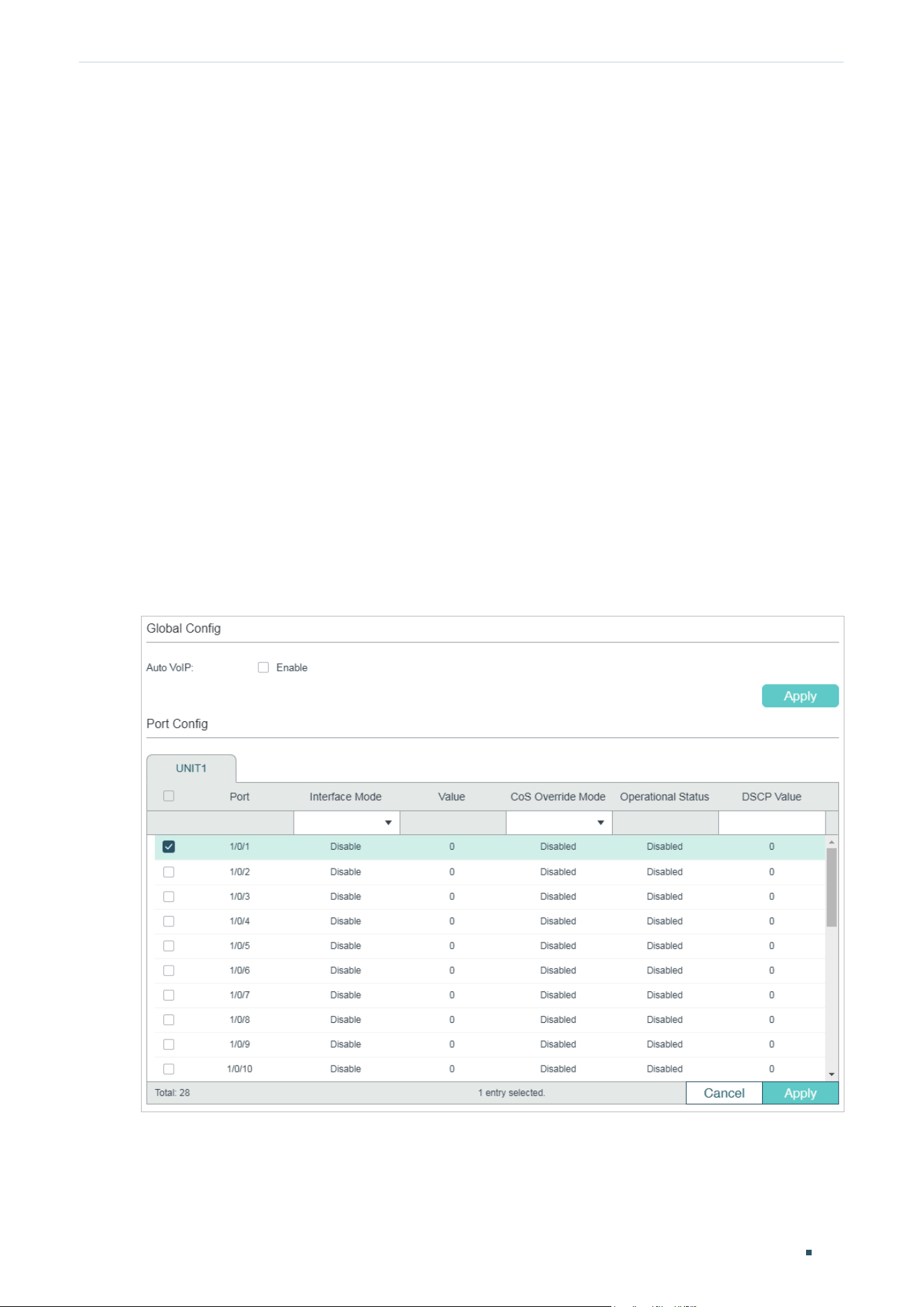
Task: Select the port 1/0/2 checkbox
Action: click(x=168, y=872)
